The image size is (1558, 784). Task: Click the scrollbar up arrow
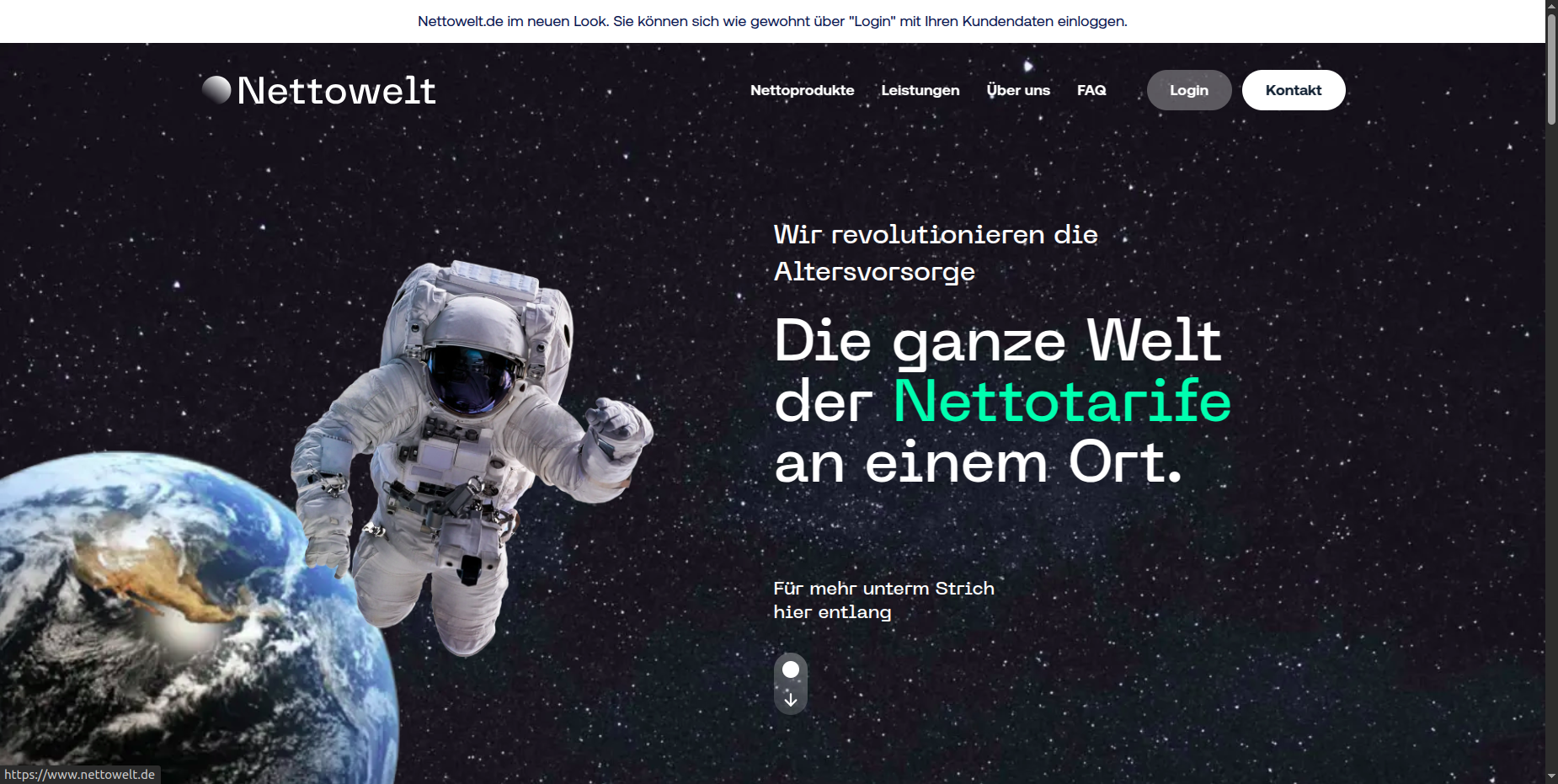[1551, 6]
